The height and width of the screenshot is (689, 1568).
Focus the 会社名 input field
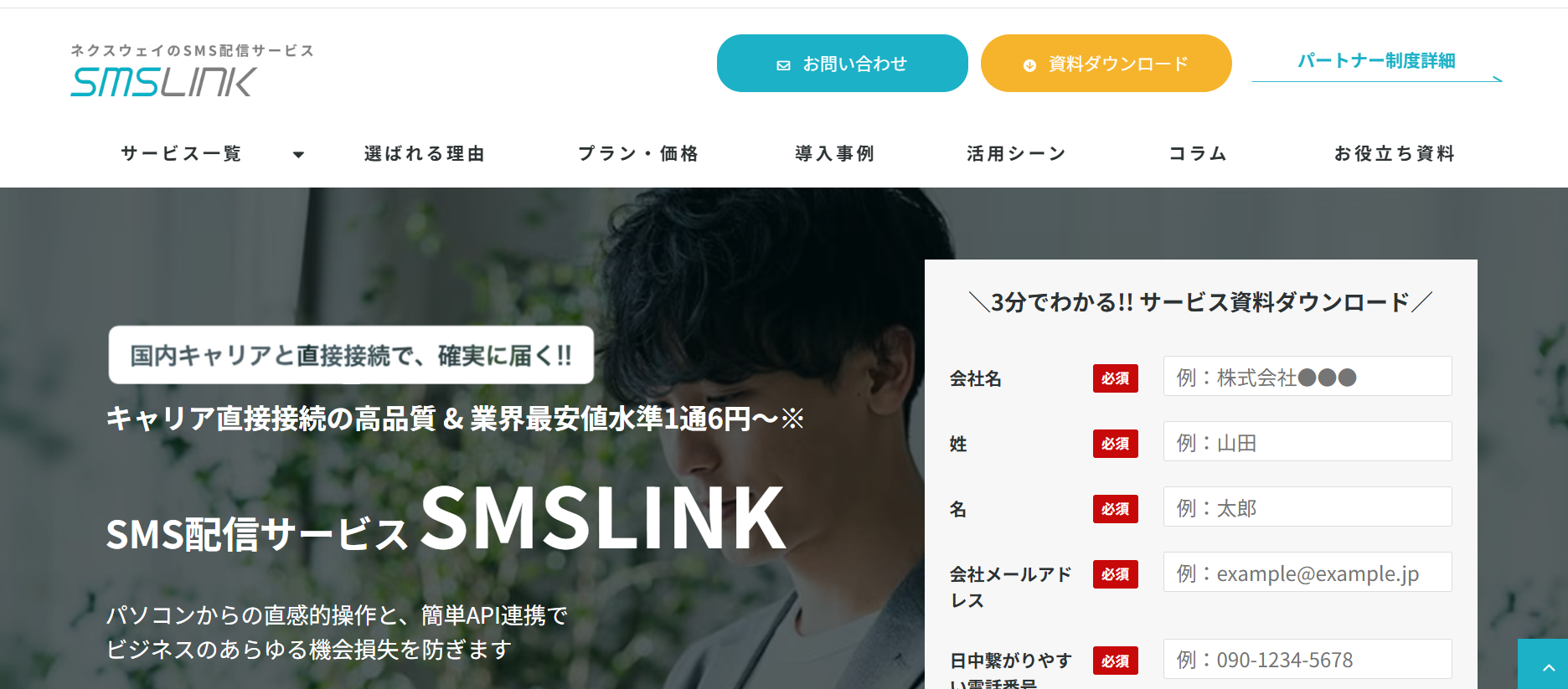[x=1308, y=376]
